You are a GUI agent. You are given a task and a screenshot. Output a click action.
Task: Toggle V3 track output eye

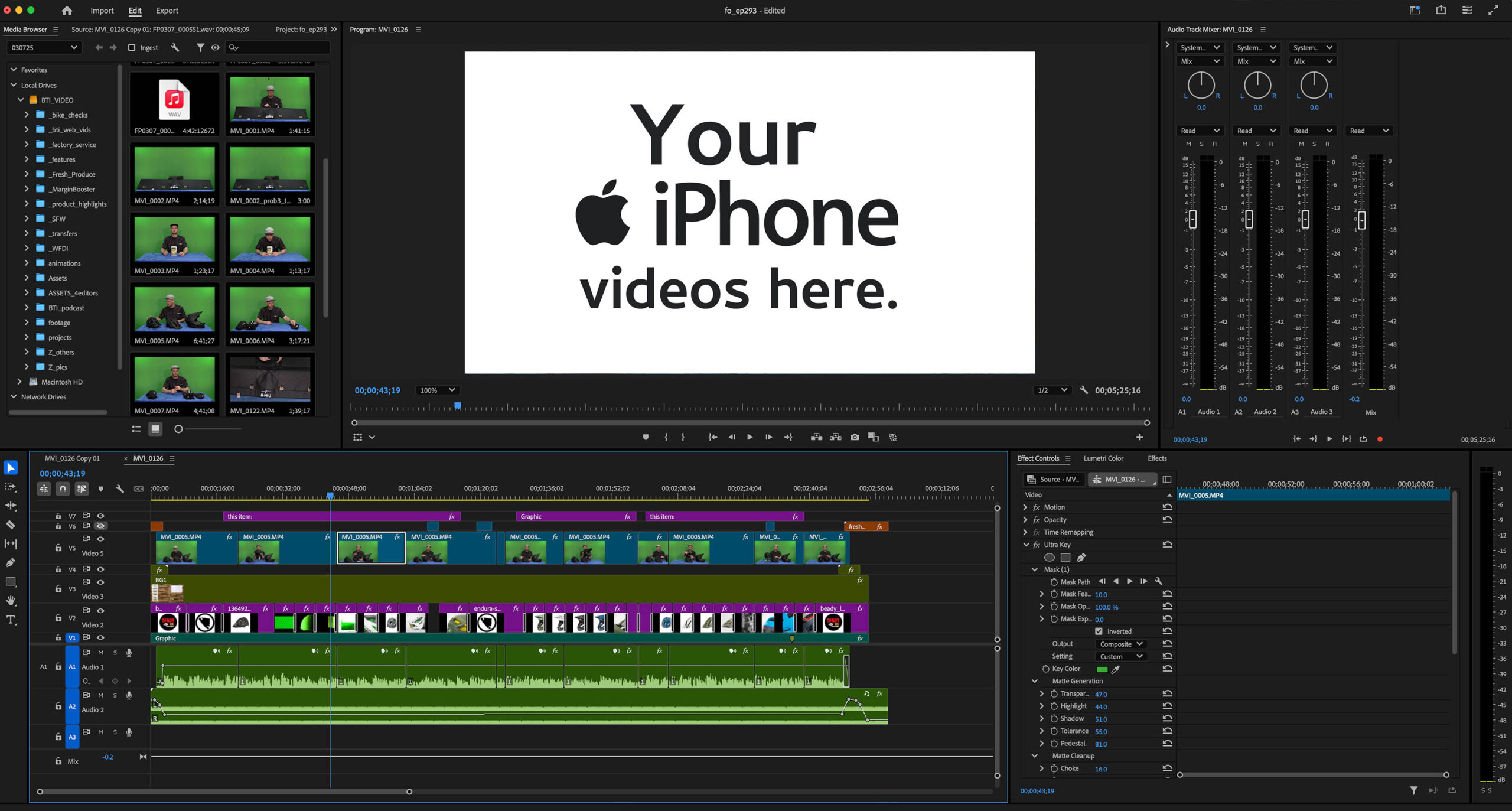point(100,582)
